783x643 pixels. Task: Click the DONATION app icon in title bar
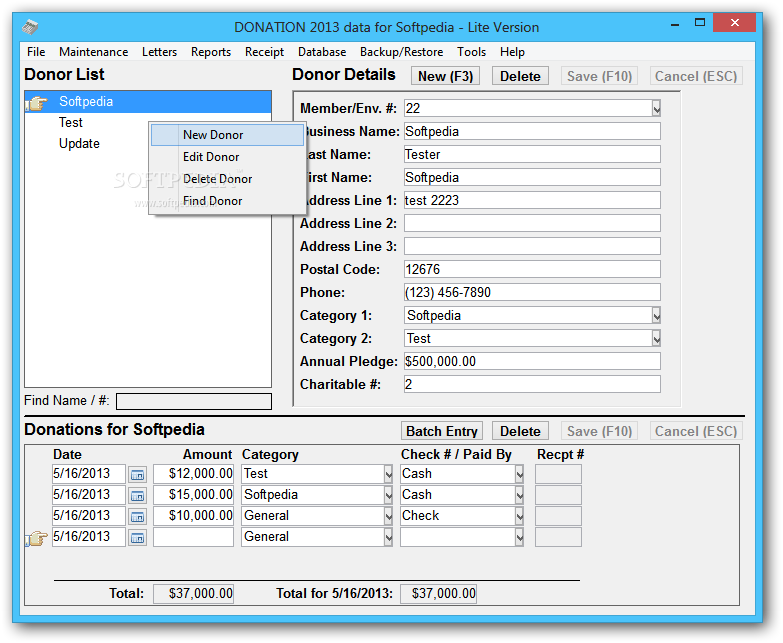(x=30, y=26)
